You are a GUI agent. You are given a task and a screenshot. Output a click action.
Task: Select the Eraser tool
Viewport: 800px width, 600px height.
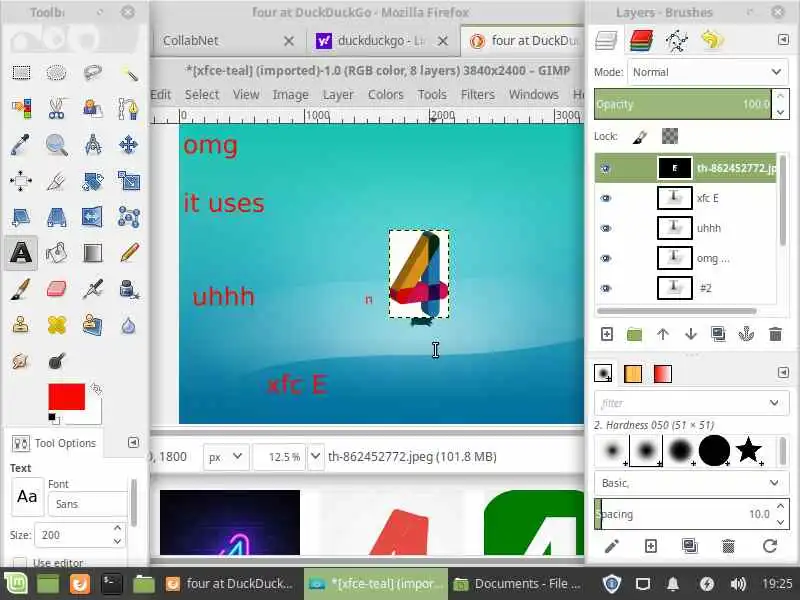pos(57,289)
